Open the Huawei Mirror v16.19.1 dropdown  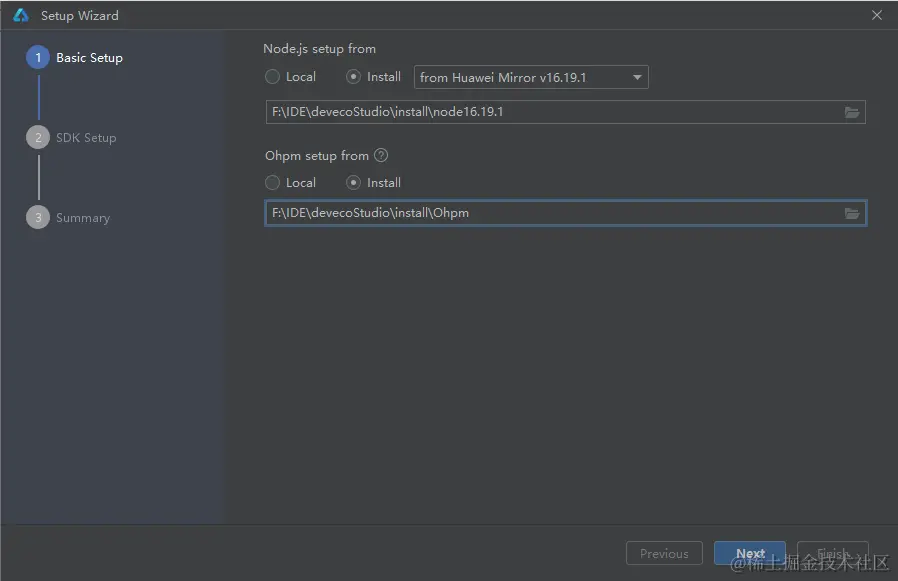[531, 77]
